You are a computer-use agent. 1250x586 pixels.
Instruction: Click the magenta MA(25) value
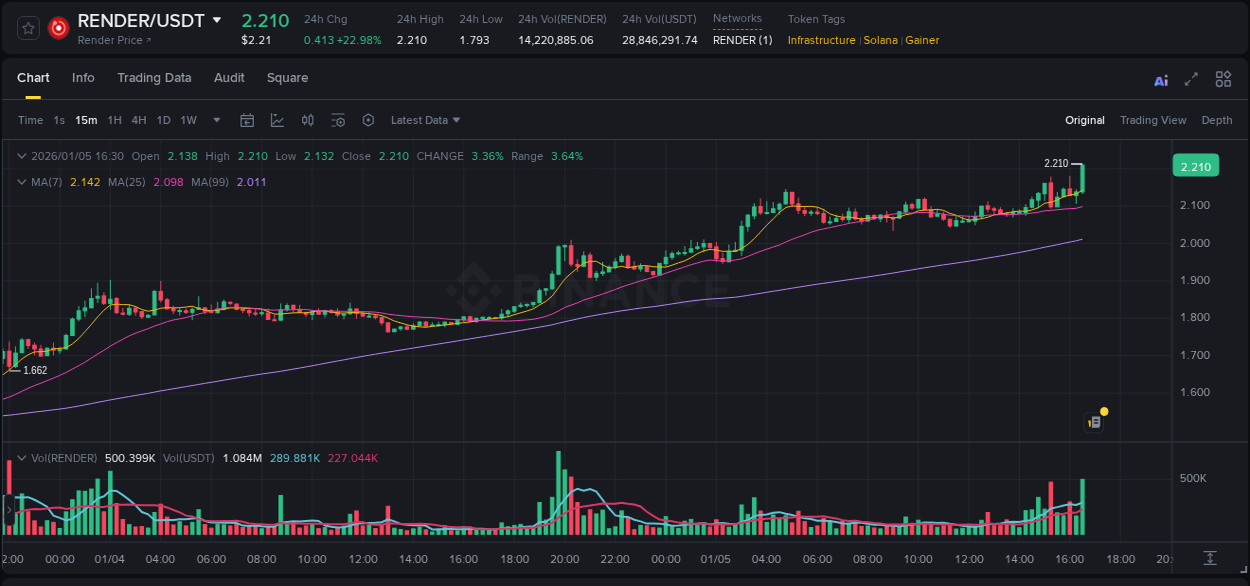coord(167,182)
